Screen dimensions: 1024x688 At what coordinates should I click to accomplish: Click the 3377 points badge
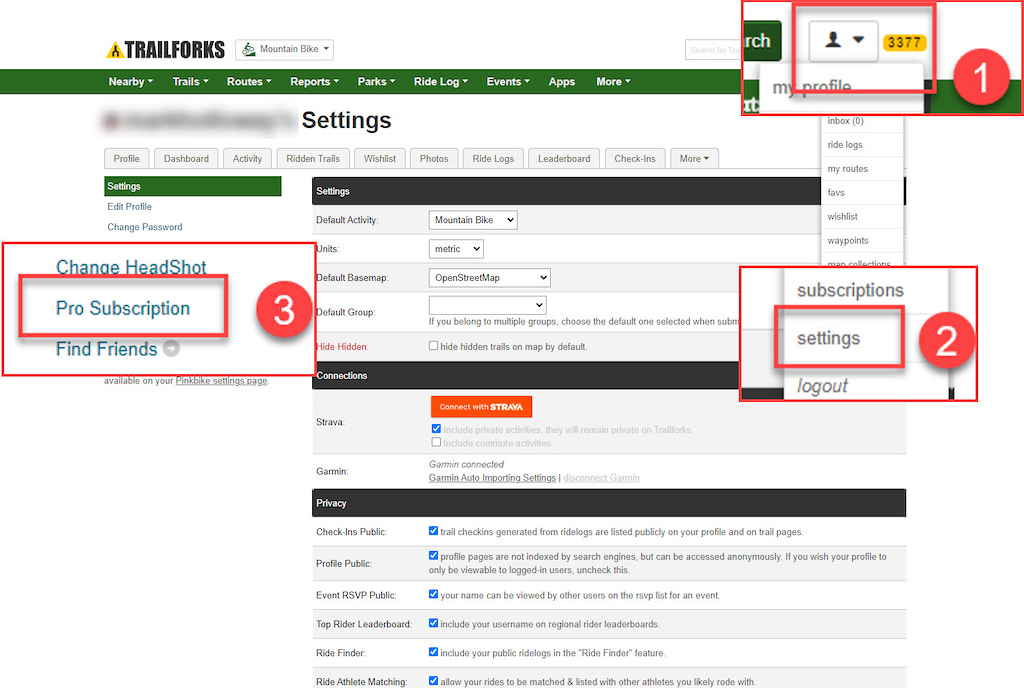(x=904, y=42)
